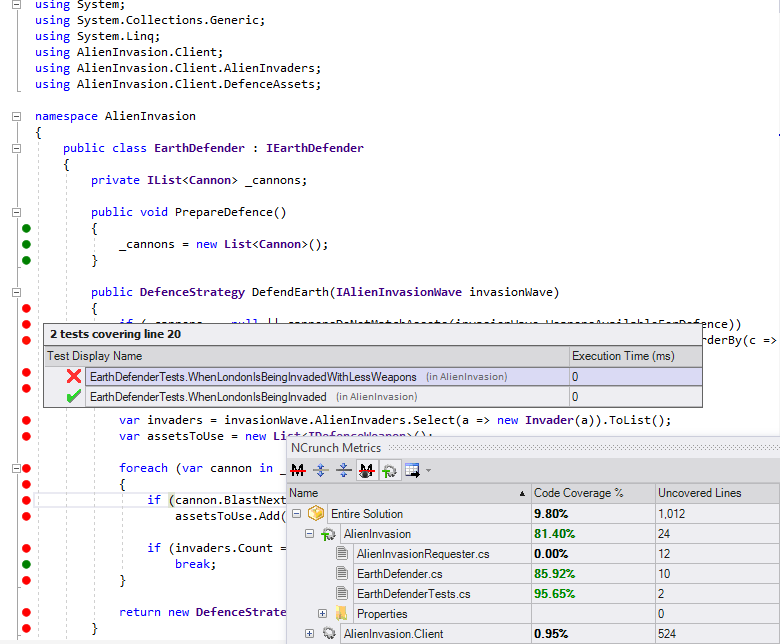Collapse the DefendEarth method block
This screenshot has width=780, height=644.
[16, 292]
